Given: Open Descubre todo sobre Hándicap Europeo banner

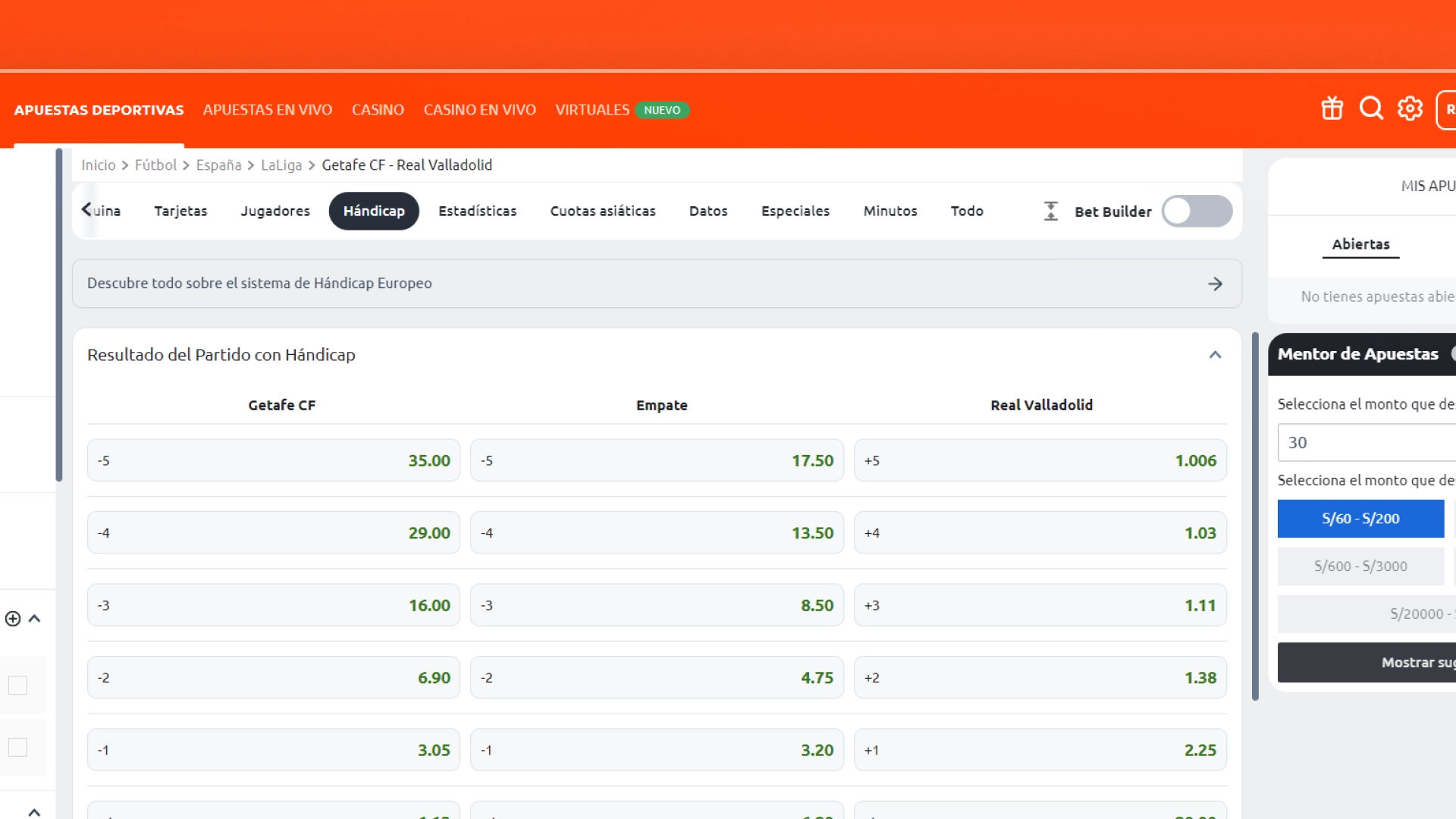Looking at the screenshot, I should click(657, 284).
